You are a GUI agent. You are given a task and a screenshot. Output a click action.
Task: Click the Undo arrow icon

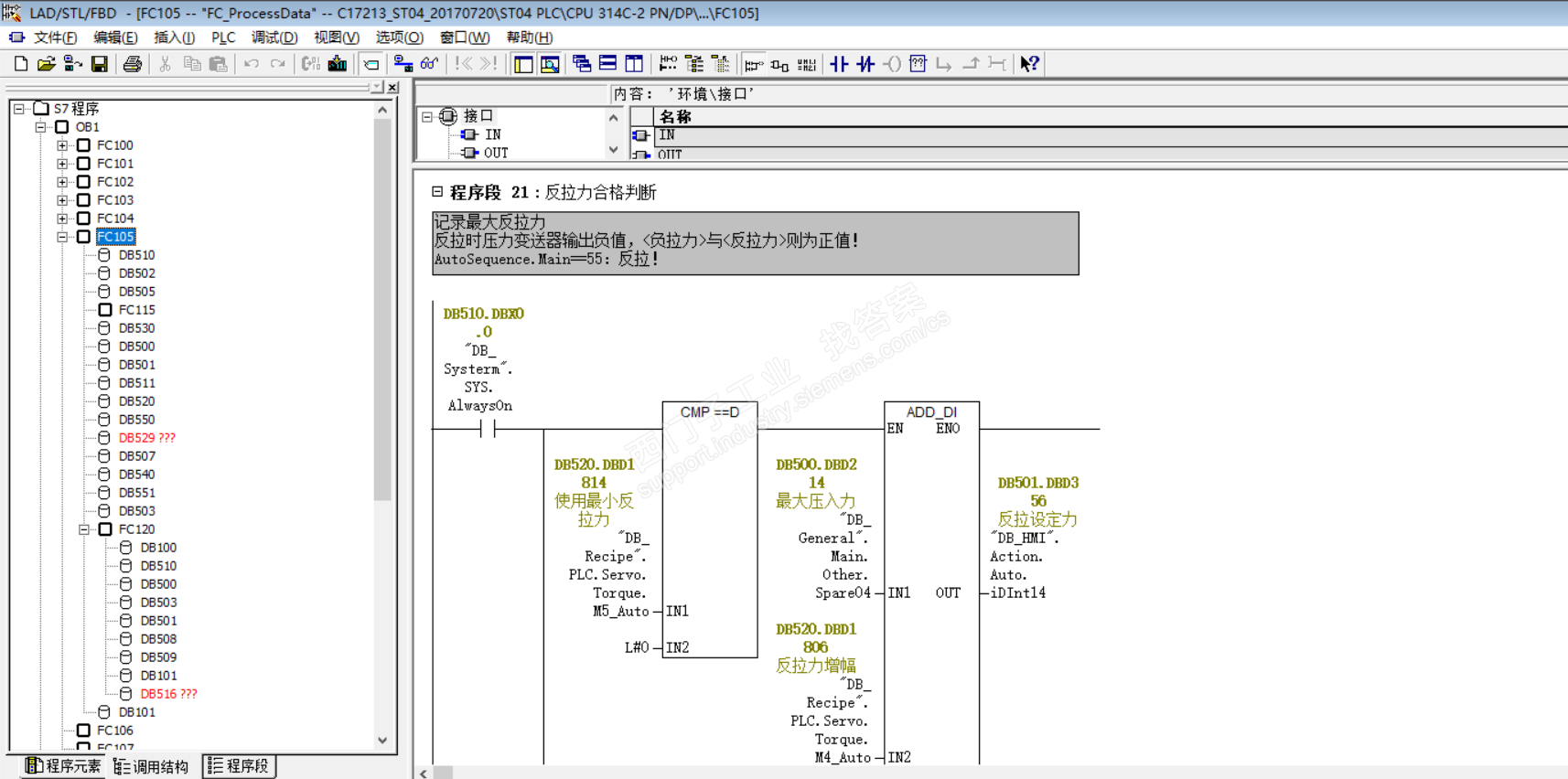click(252, 64)
